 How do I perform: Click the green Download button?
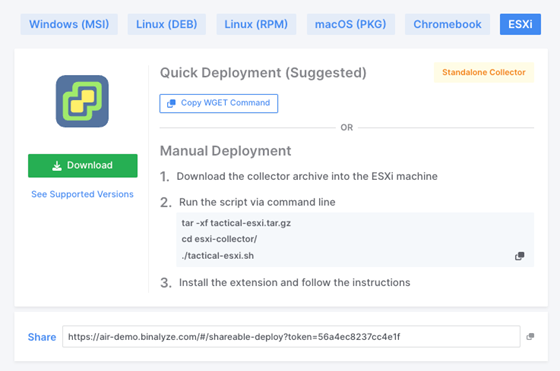click(82, 166)
